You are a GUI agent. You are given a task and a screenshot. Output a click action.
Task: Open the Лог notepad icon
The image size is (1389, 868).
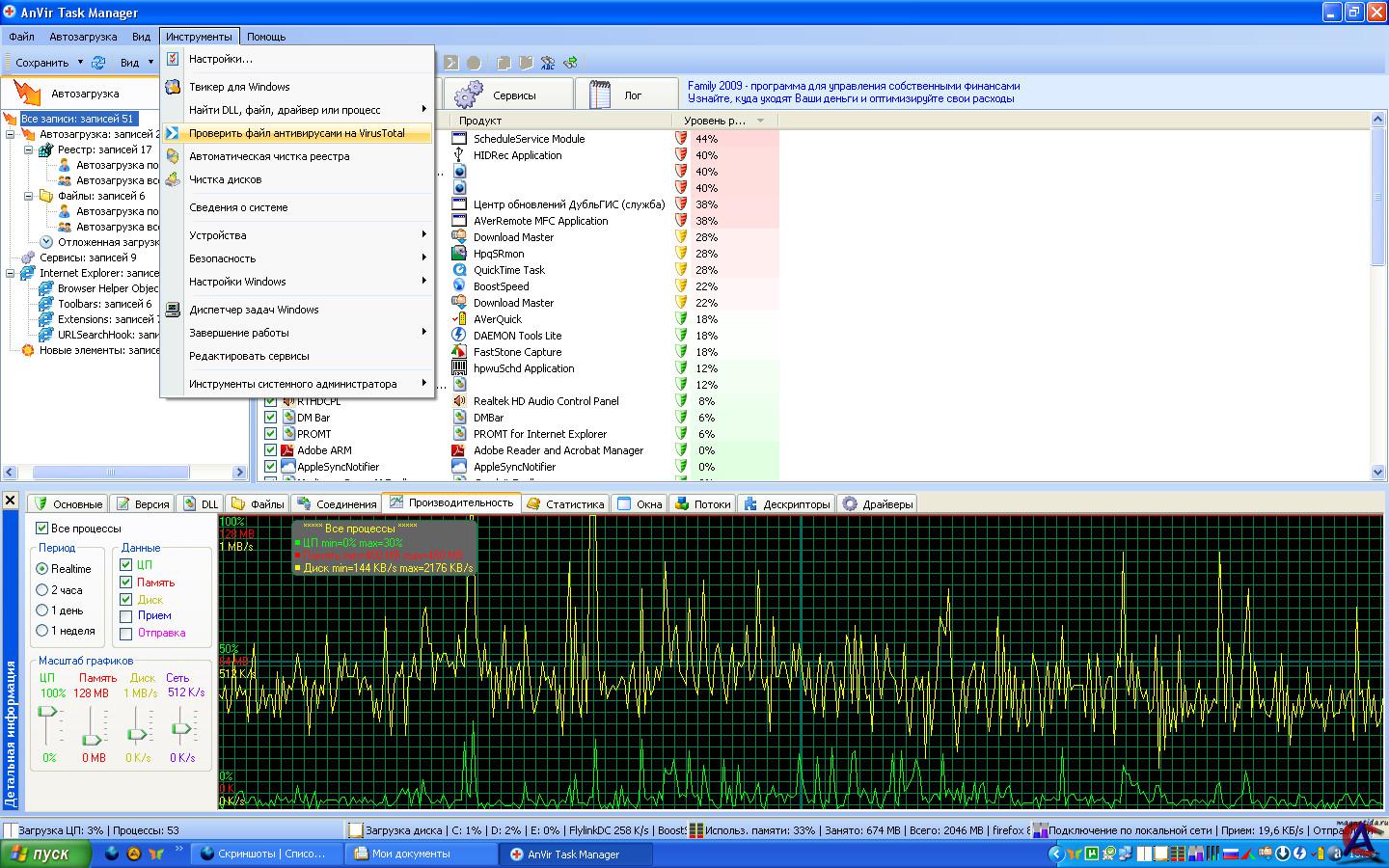(600, 95)
